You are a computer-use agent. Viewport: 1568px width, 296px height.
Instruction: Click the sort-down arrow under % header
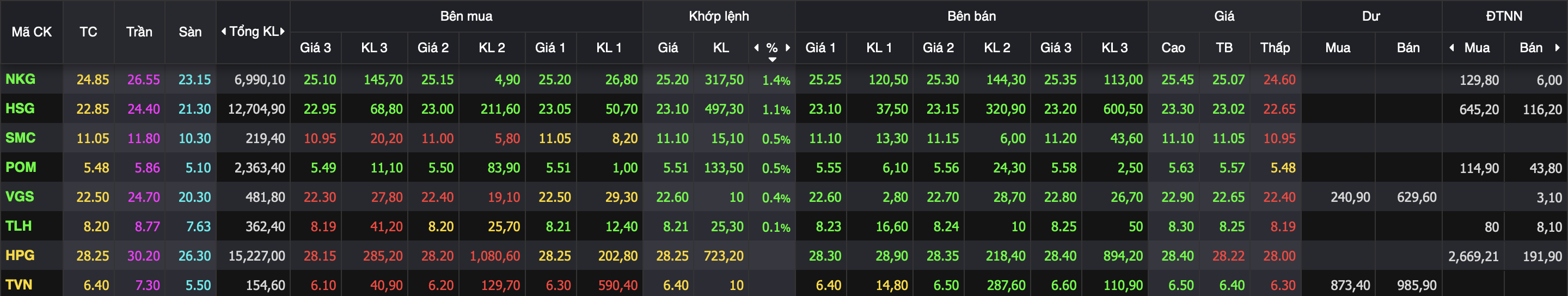click(x=772, y=59)
